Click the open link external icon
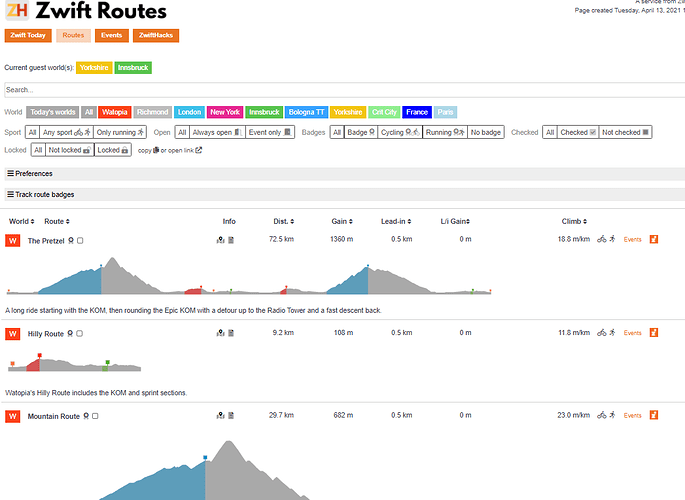 coord(199,150)
